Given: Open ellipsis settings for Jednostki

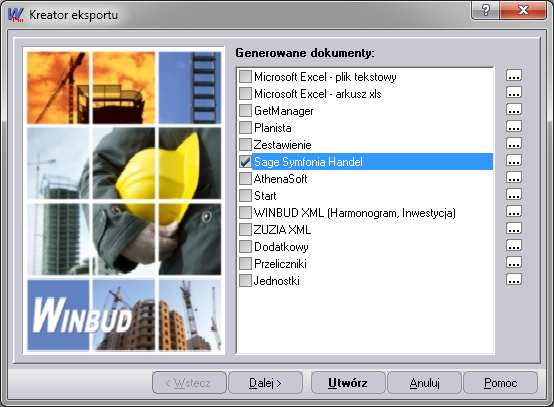Looking at the screenshot, I should (514, 279).
